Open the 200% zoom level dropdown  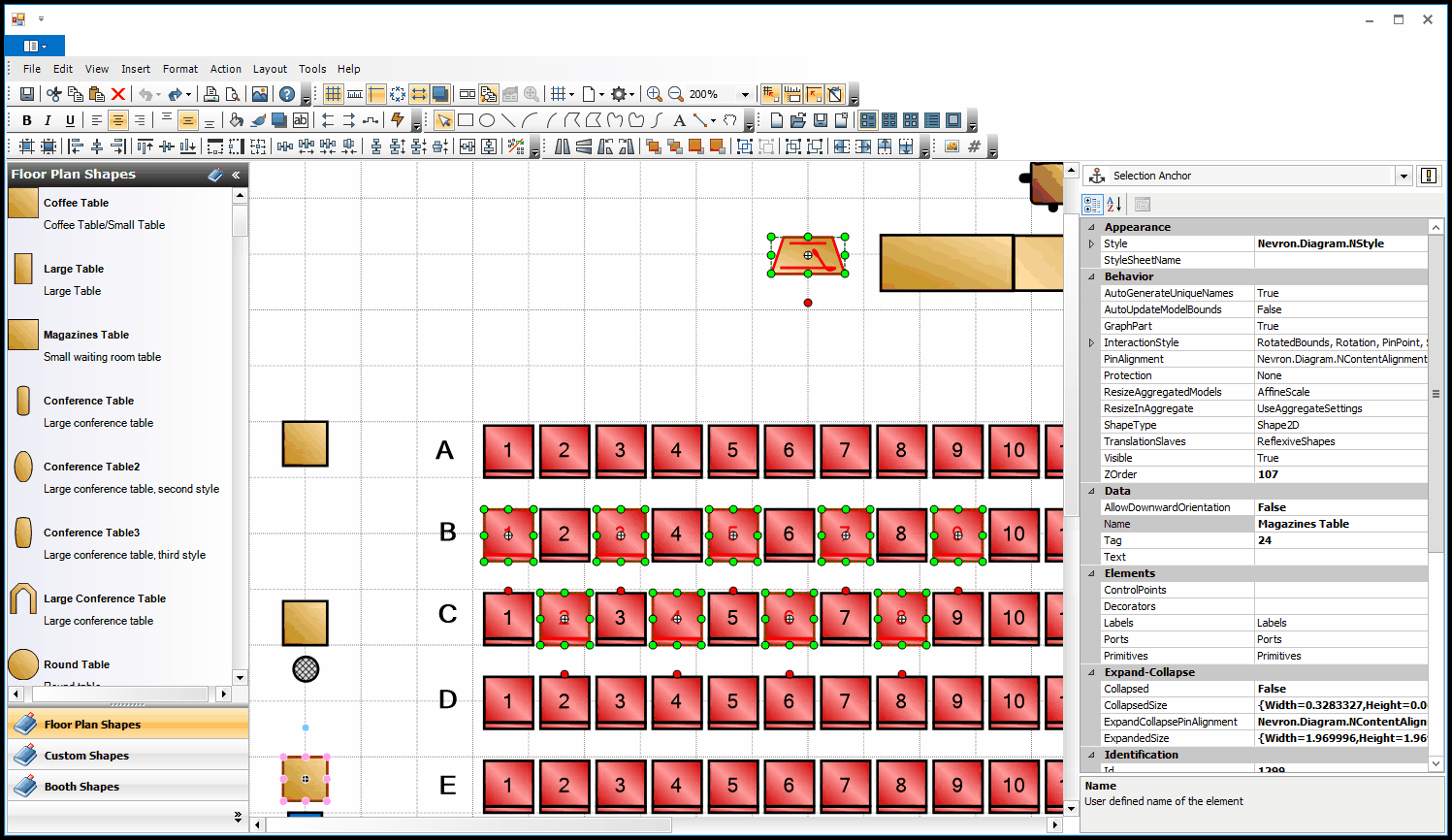(745, 94)
